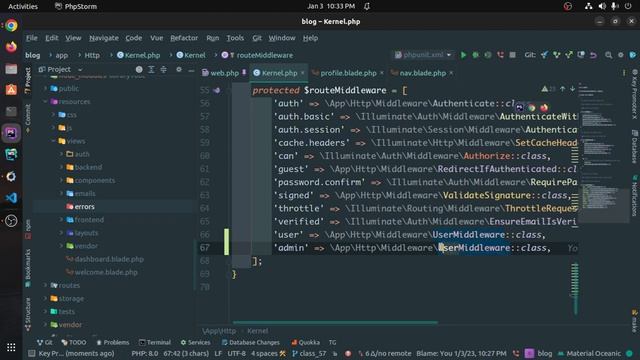Expand the backend folder

point(61,167)
